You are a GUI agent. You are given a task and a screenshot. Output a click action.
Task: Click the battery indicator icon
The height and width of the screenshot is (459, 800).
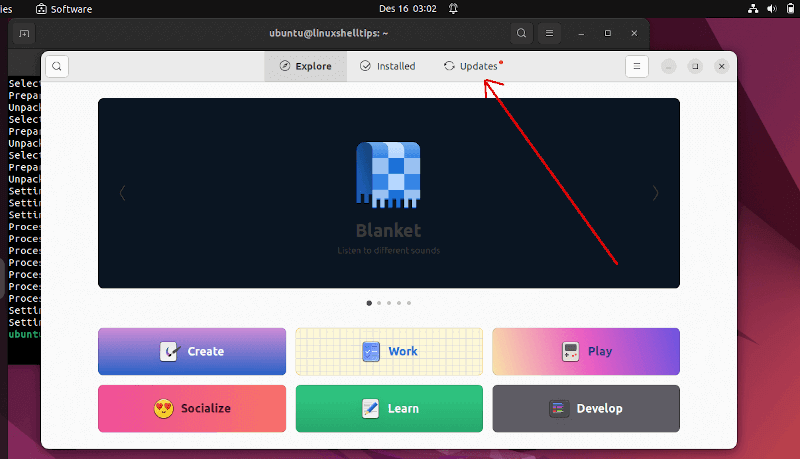tap(791, 9)
